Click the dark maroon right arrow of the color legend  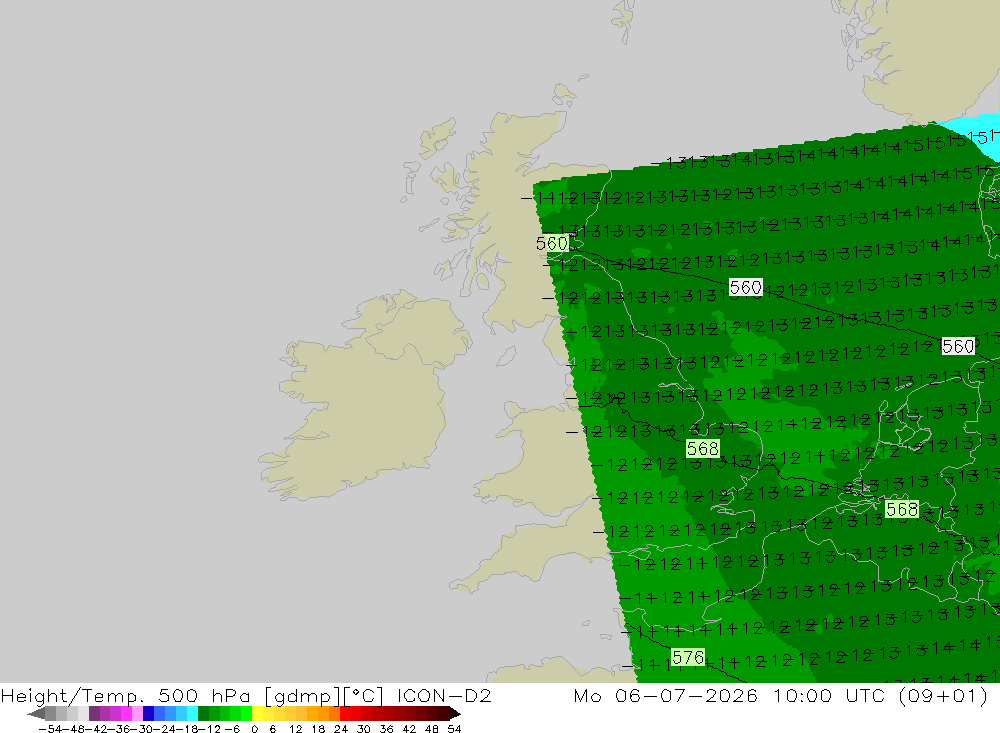(455, 714)
